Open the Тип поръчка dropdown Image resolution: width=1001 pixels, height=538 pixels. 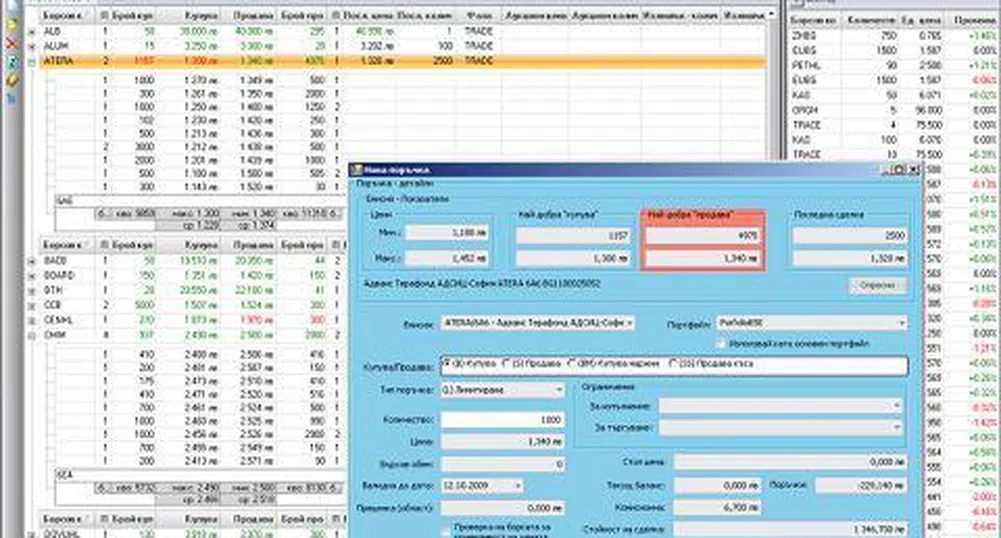[559, 389]
